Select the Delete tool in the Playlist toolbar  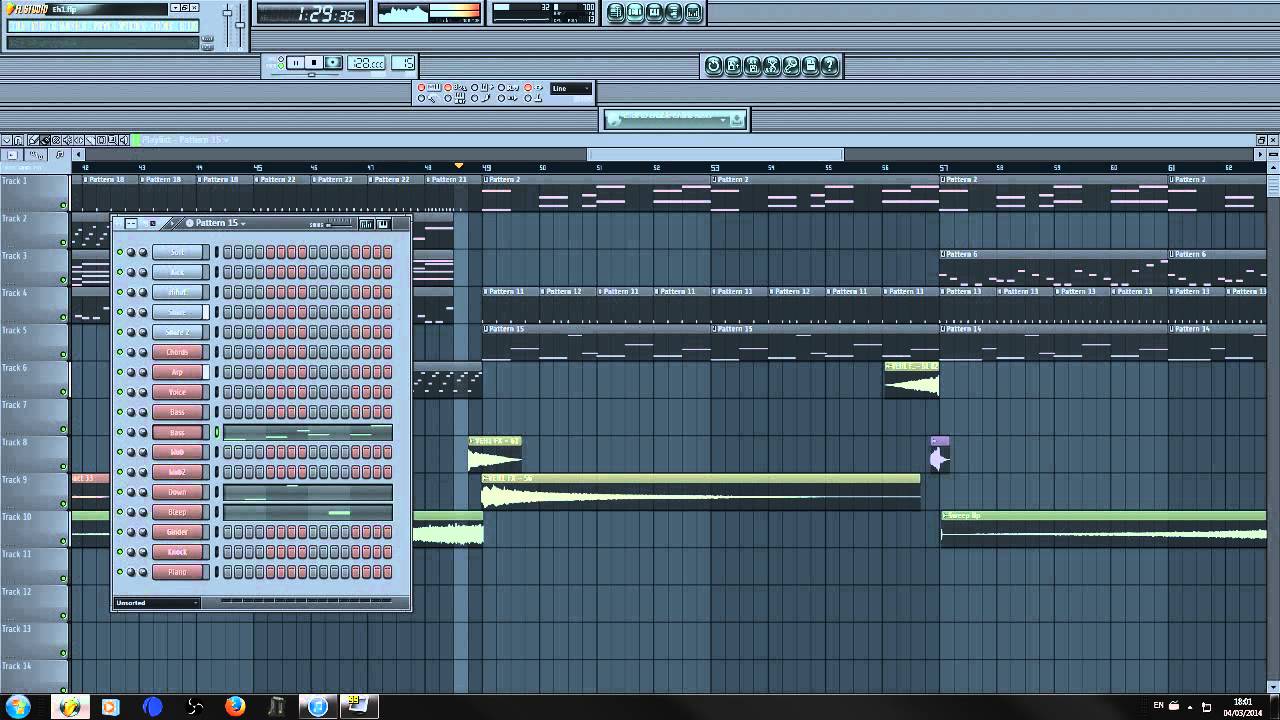[x=56, y=140]
